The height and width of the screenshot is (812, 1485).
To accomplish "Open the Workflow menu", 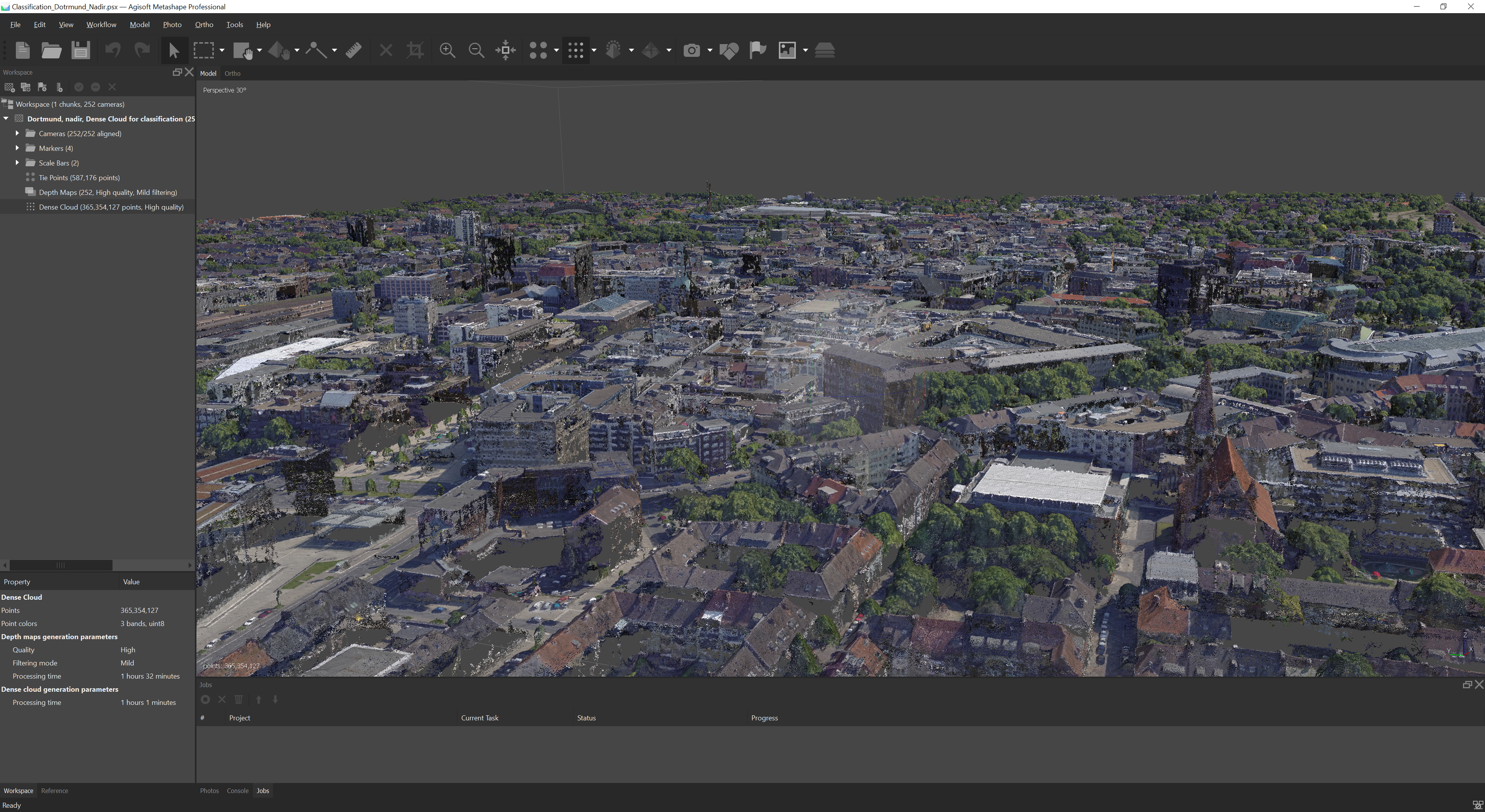I will 101,25.
